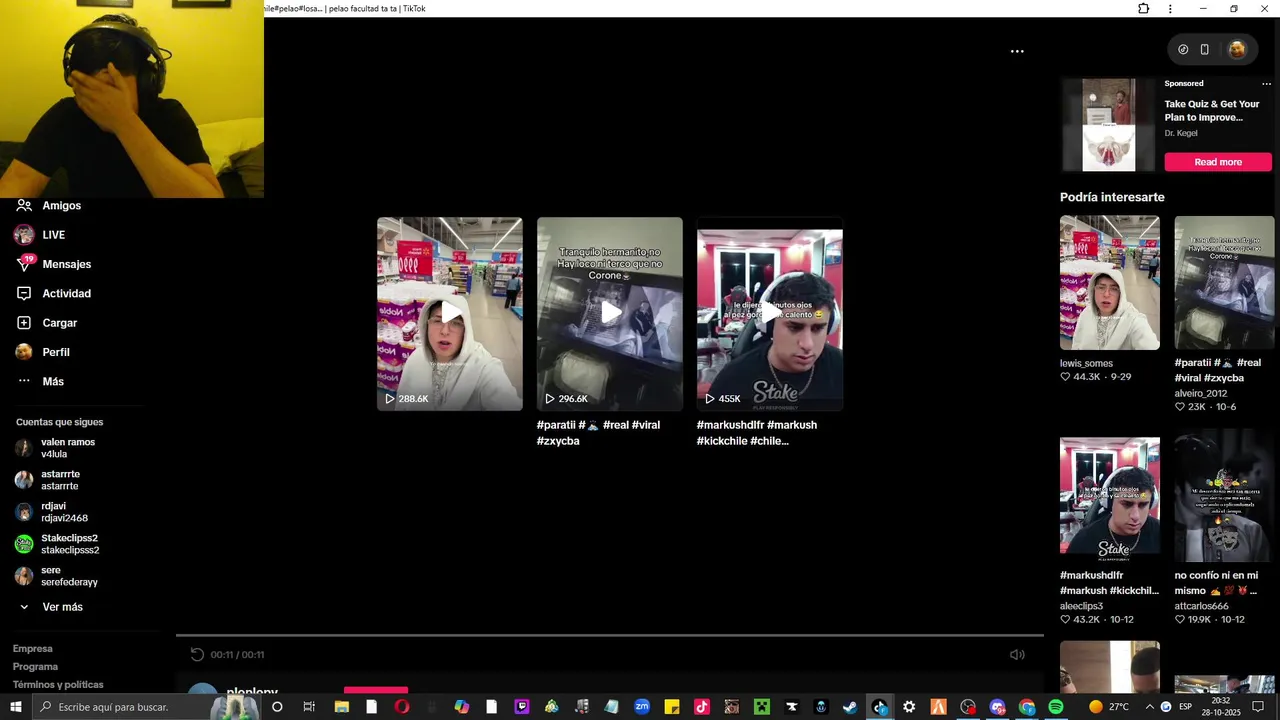1280x720 pixels.
Task: Play the 296.6K views video thumbnail
Action: point(610,314)
